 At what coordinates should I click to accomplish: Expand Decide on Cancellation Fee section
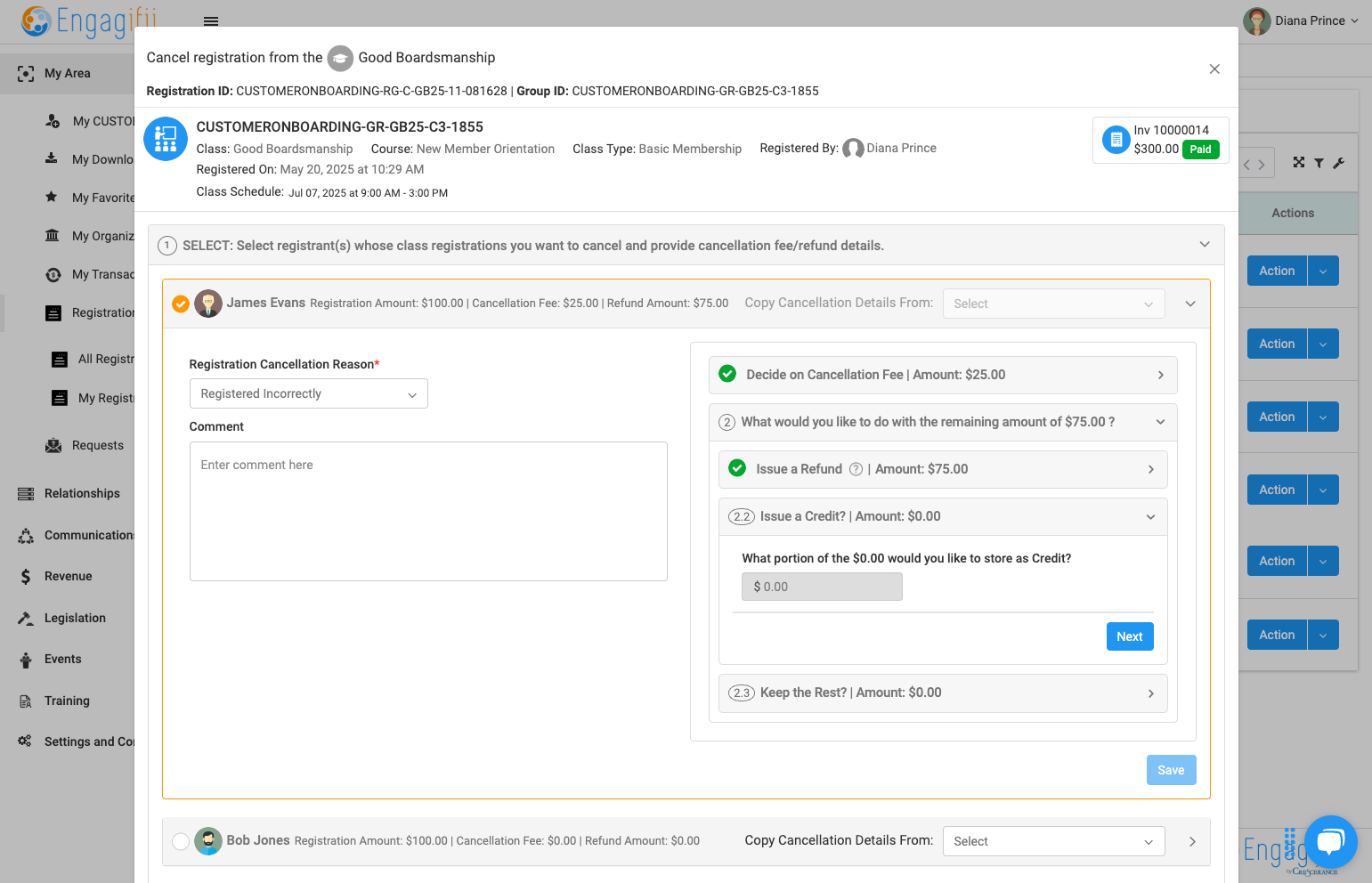(1160, 375)
